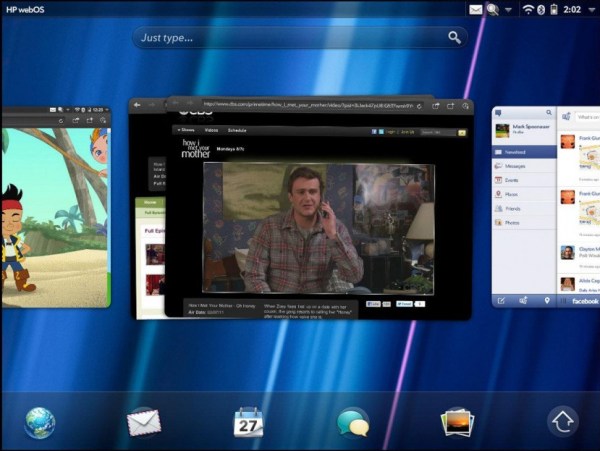
Task: Reload the cartoon browser card page
Action: coord(61,120)
